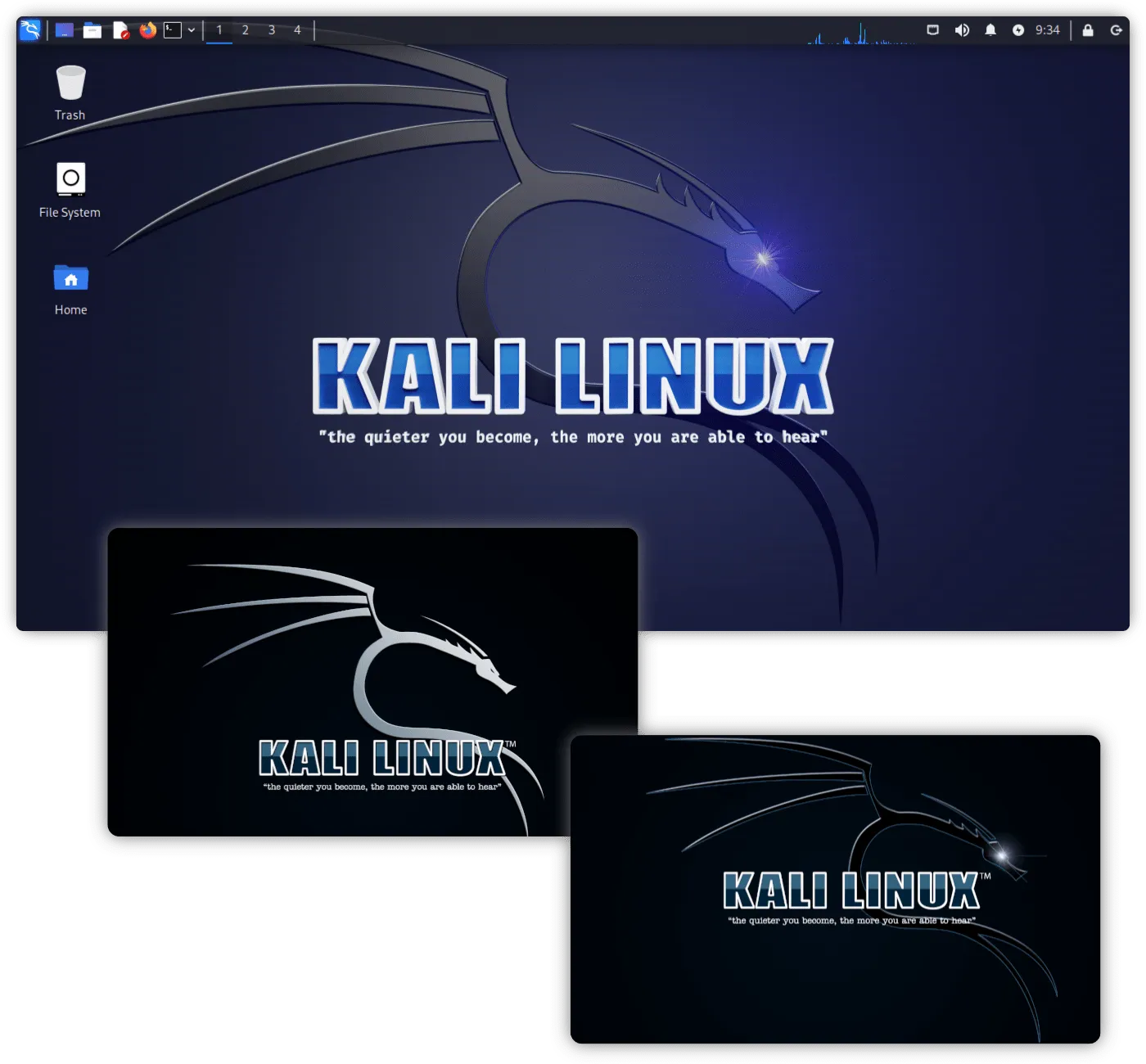1146x1064 pixels.
Task: Select the Trash desktop icon
Action: [x=70, y=92]
